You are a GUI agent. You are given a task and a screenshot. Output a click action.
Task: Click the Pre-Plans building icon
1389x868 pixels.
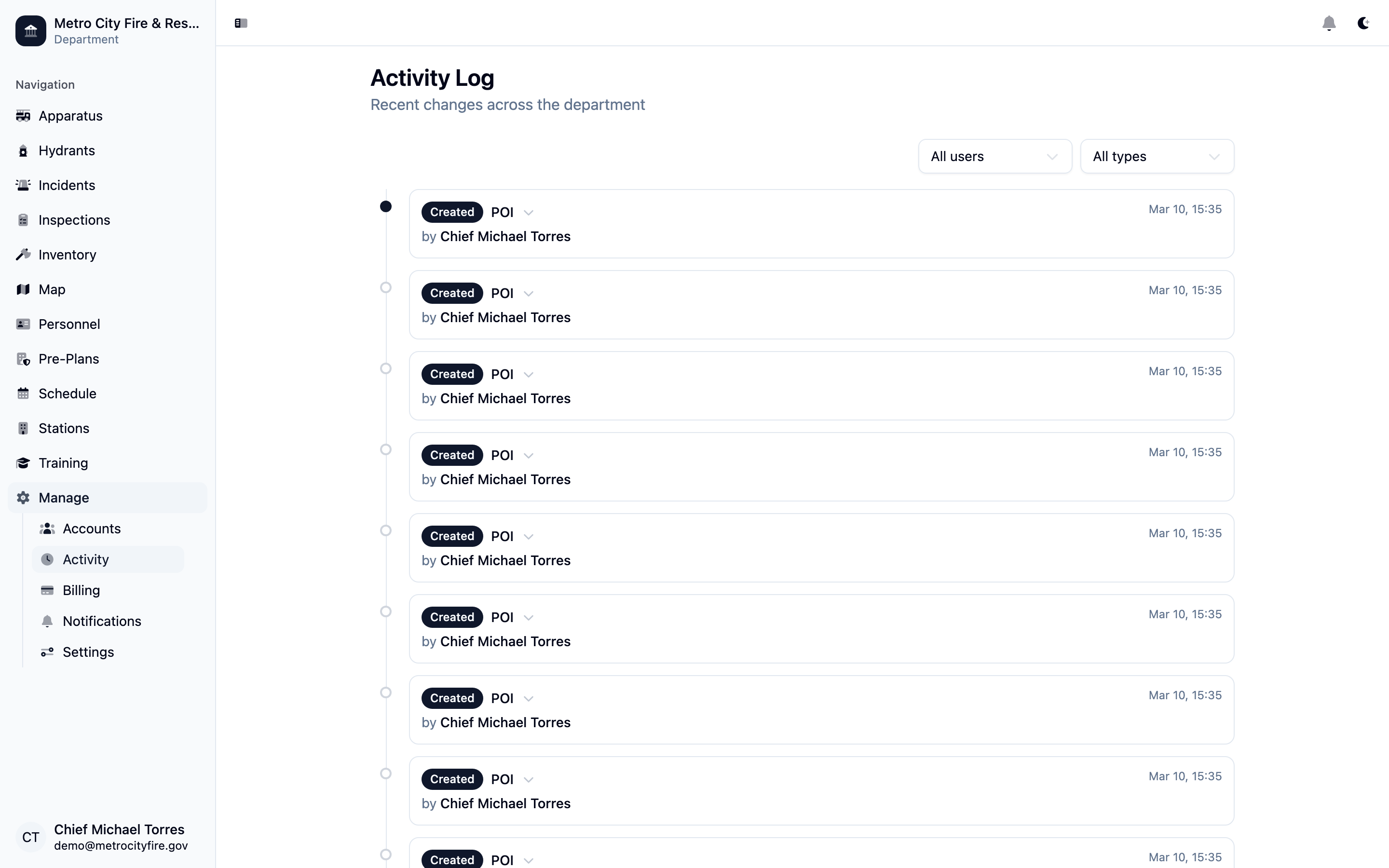tap(23, 359)
